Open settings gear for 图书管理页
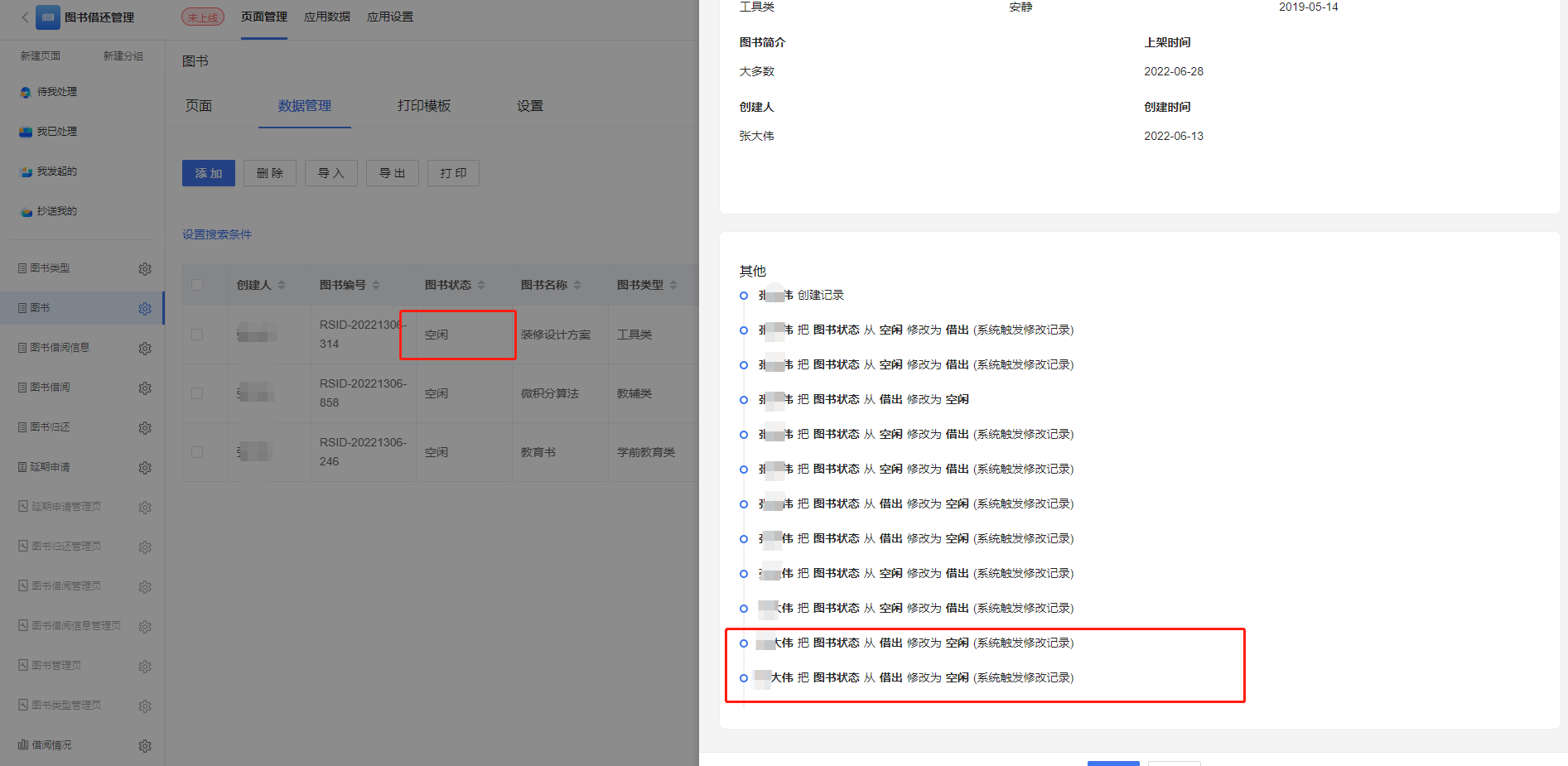Screen dimensions: 1568x766 pyautogui.click(x=145, y=666)
